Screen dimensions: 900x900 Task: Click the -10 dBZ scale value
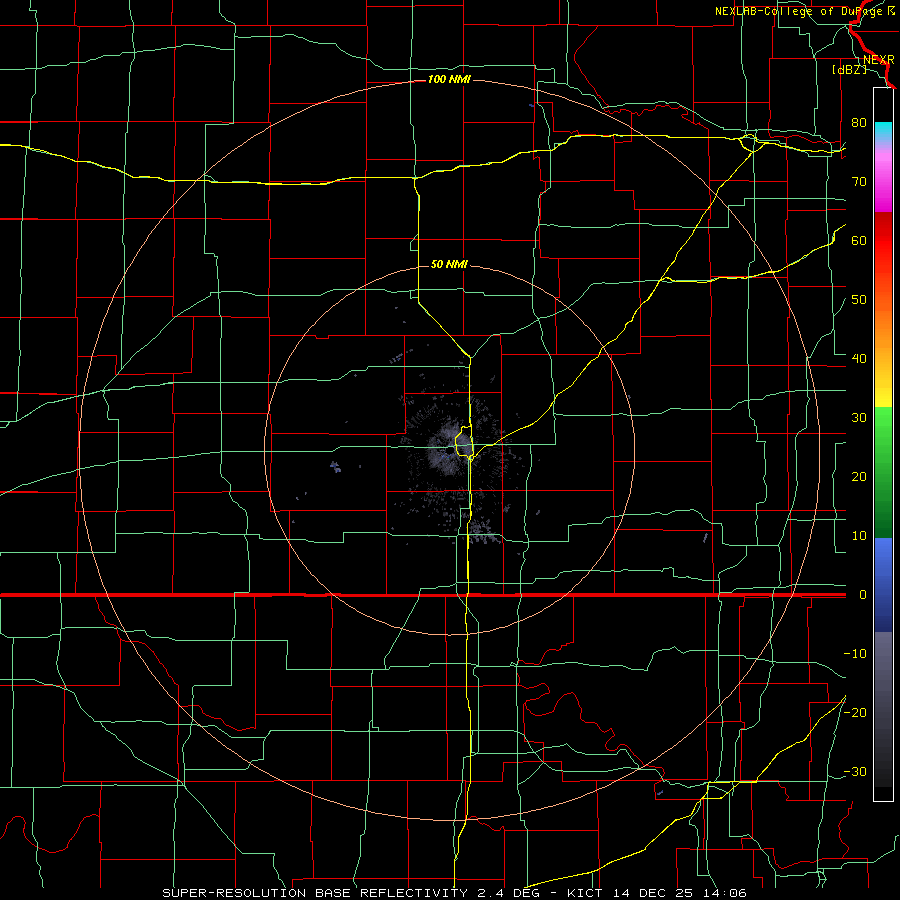pos(855,653)
